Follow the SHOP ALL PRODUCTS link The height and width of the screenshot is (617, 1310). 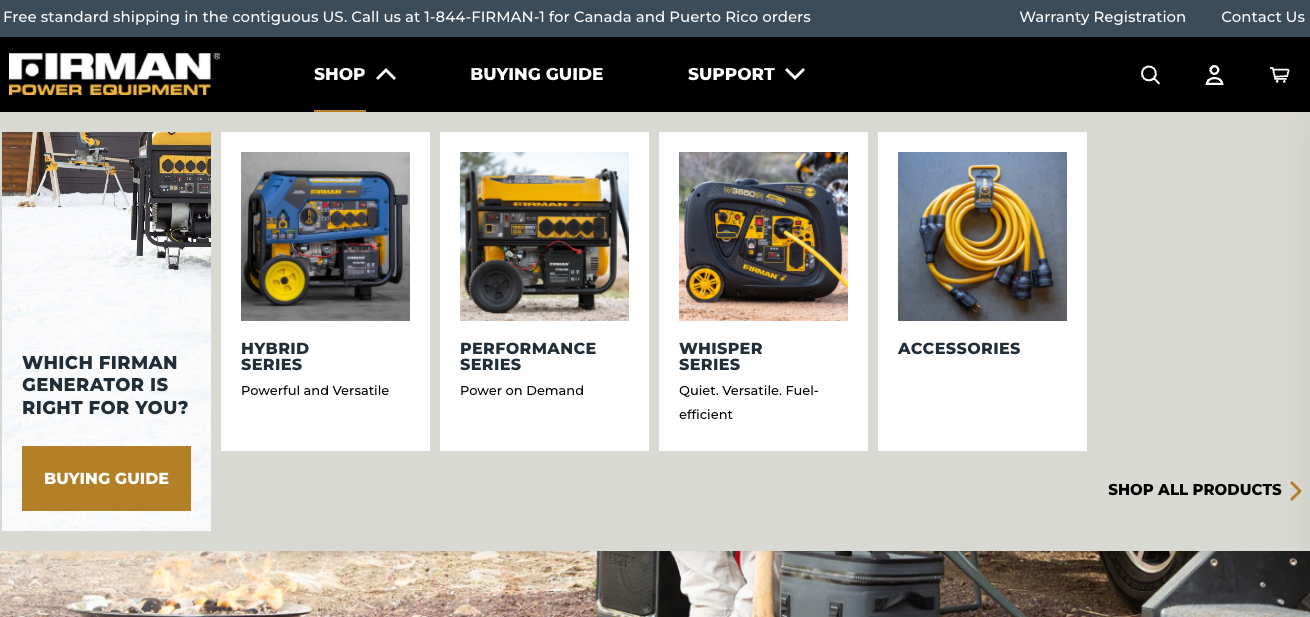point(1195,490)
